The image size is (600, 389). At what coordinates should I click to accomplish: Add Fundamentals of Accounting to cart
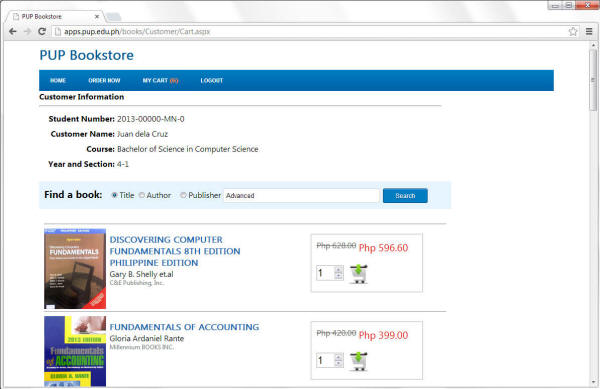pos(359,361)
